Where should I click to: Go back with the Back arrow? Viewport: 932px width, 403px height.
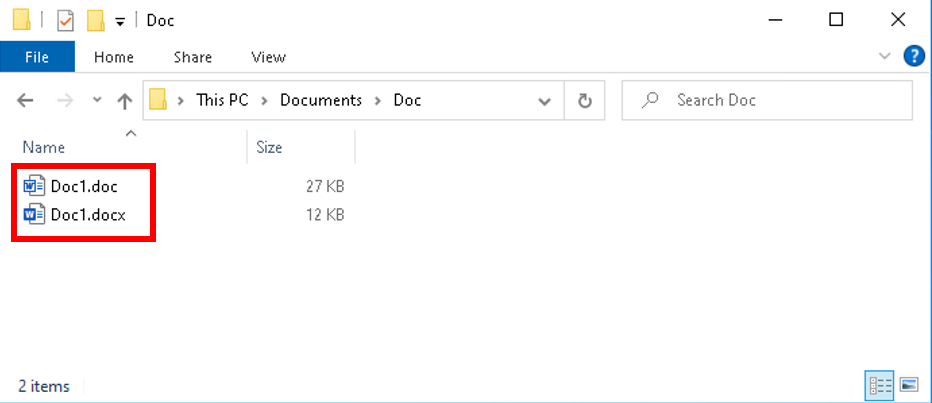point(26,100)
